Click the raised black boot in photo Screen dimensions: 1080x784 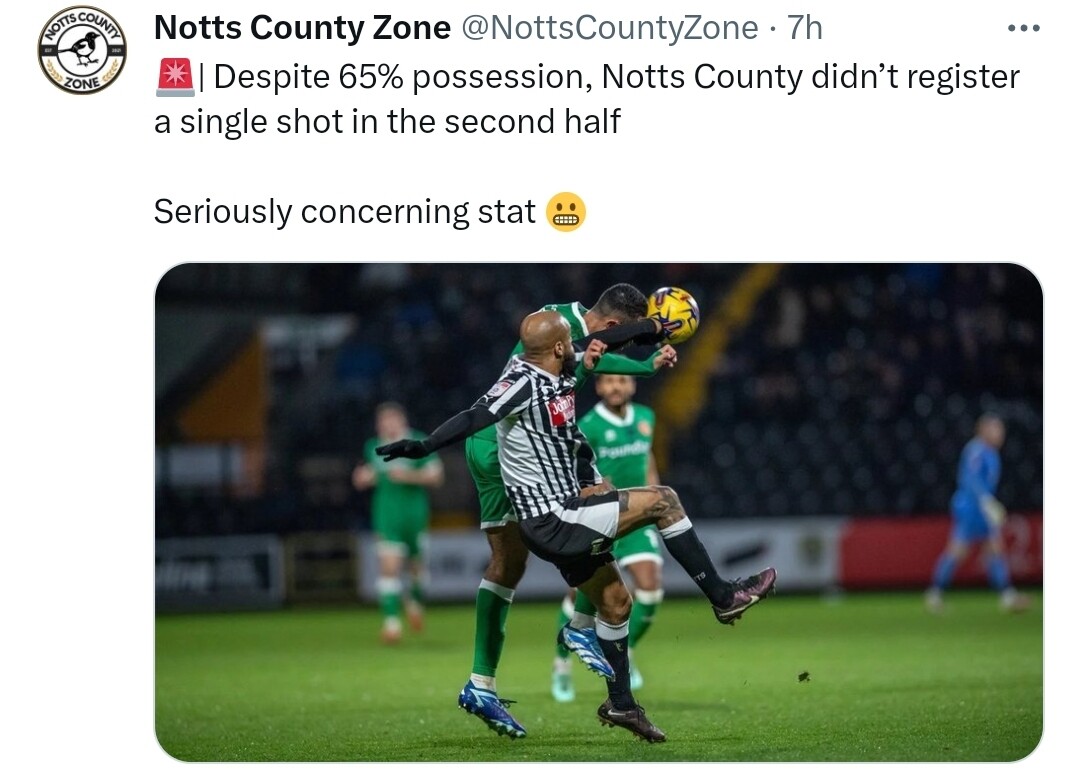coord(745,595)
